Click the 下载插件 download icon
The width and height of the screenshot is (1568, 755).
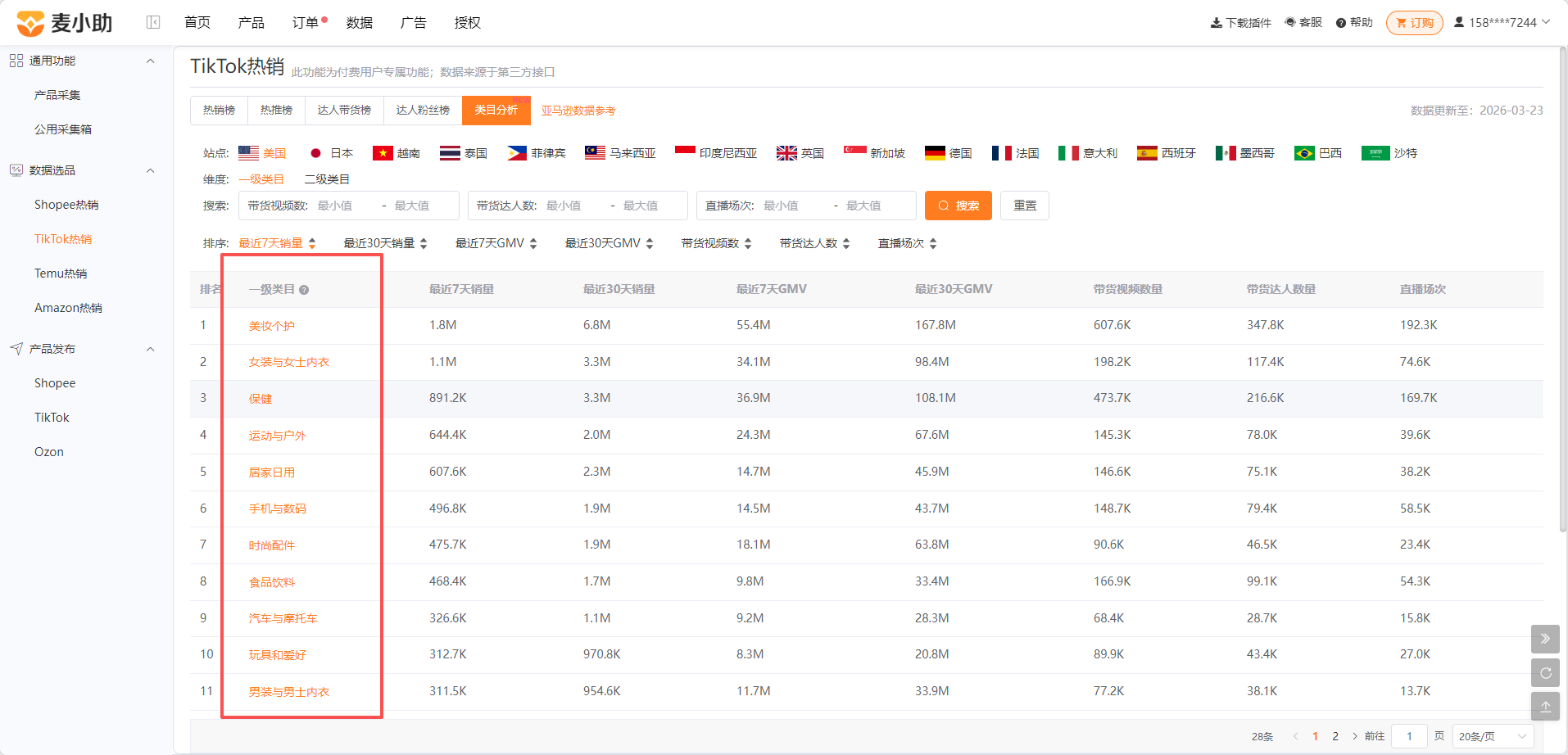click(x=1216, y=23)
